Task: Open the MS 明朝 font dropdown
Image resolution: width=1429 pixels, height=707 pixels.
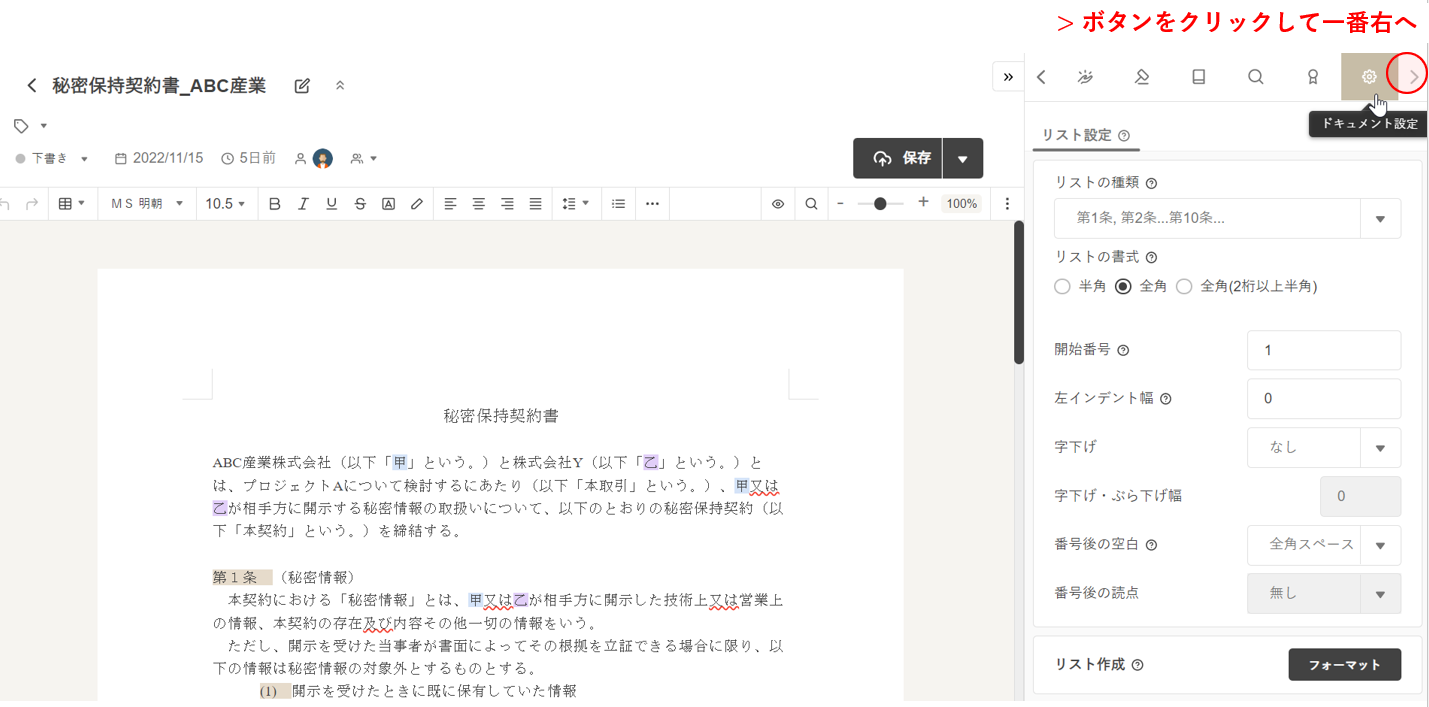Action: point(147,204)
